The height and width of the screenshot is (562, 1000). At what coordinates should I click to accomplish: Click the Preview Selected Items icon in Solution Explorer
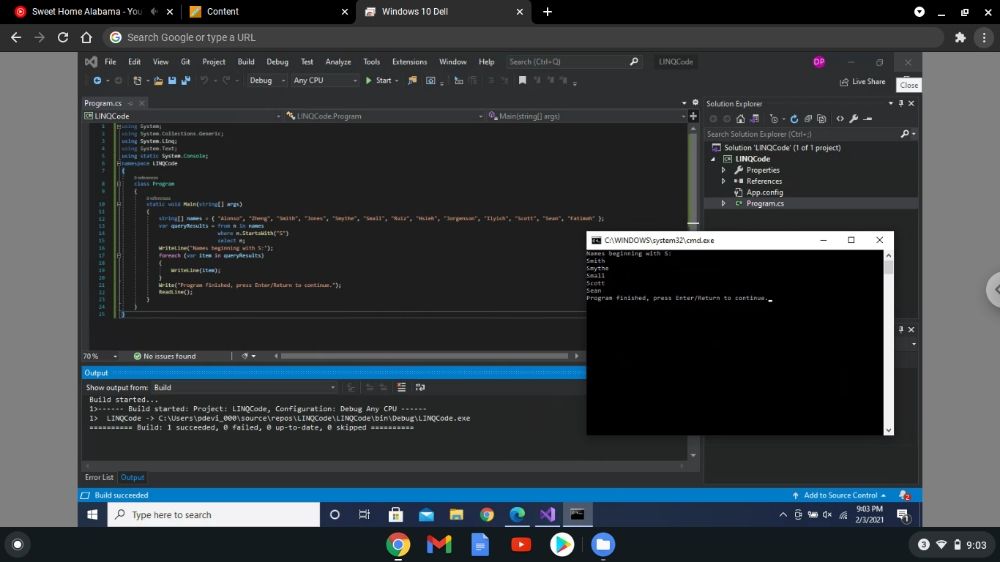[x=867, y=119]
